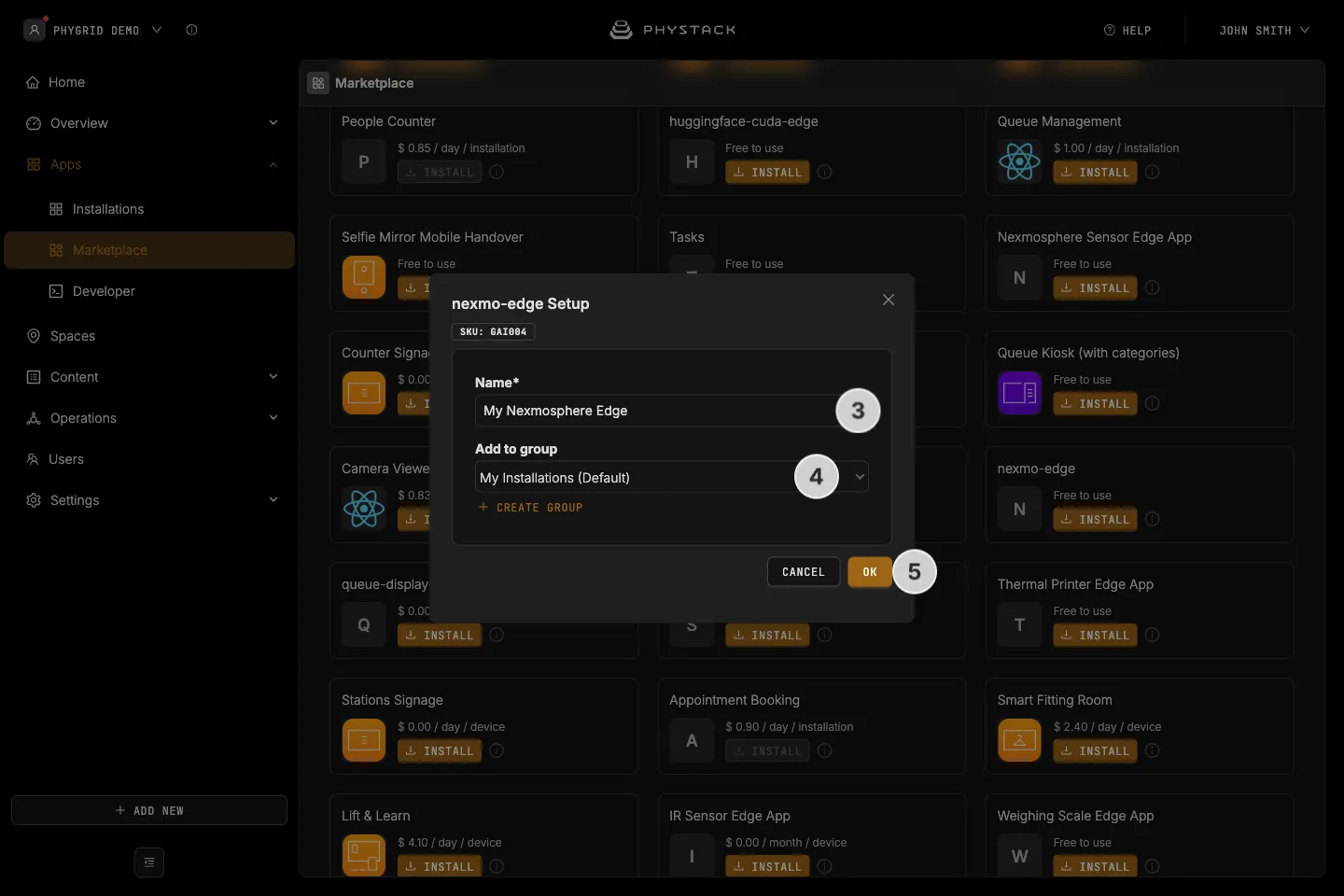Click the Help question mark icon

coord(1110,30)
